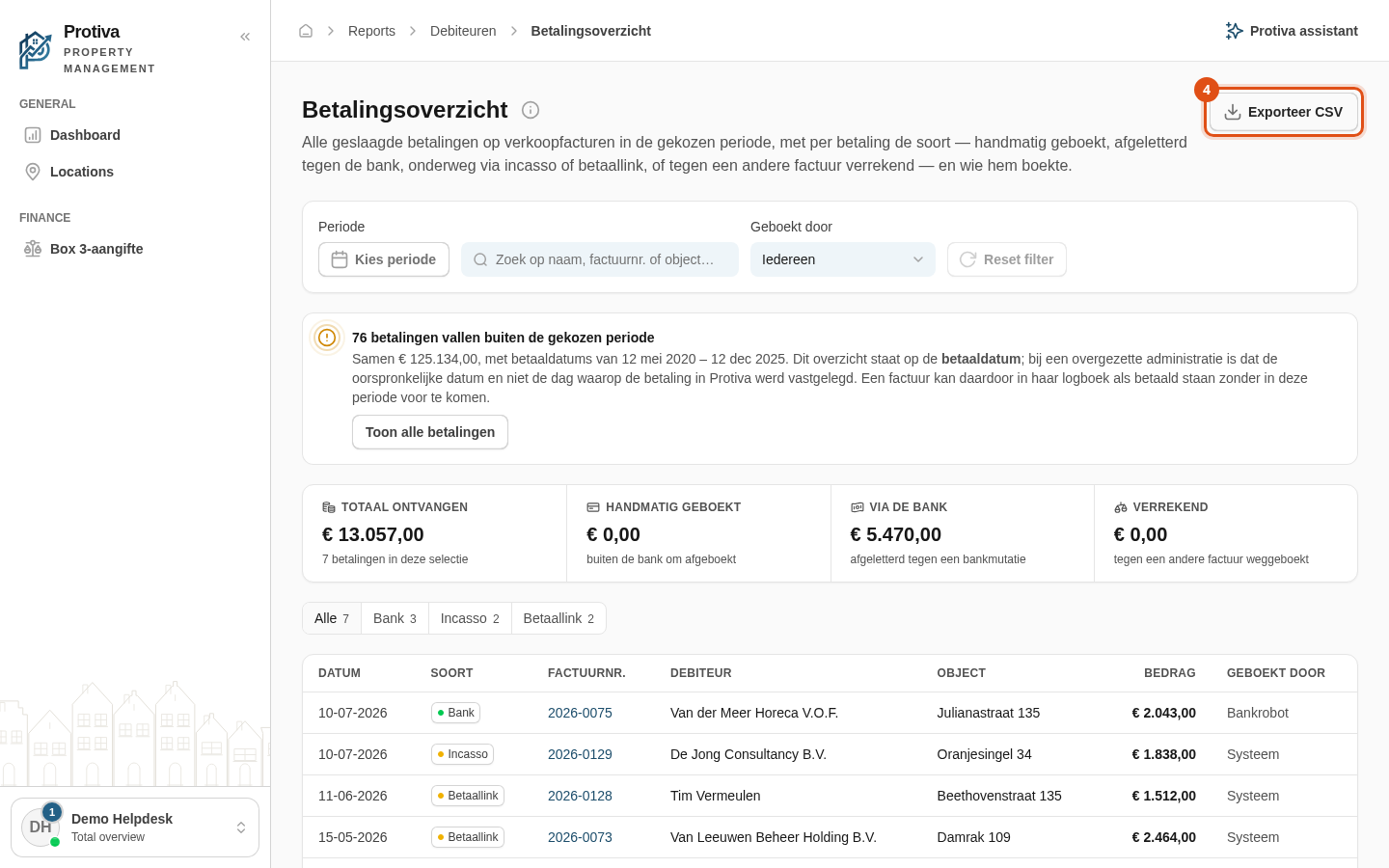Open invoice 2026-0129

[x=580, y=754]
